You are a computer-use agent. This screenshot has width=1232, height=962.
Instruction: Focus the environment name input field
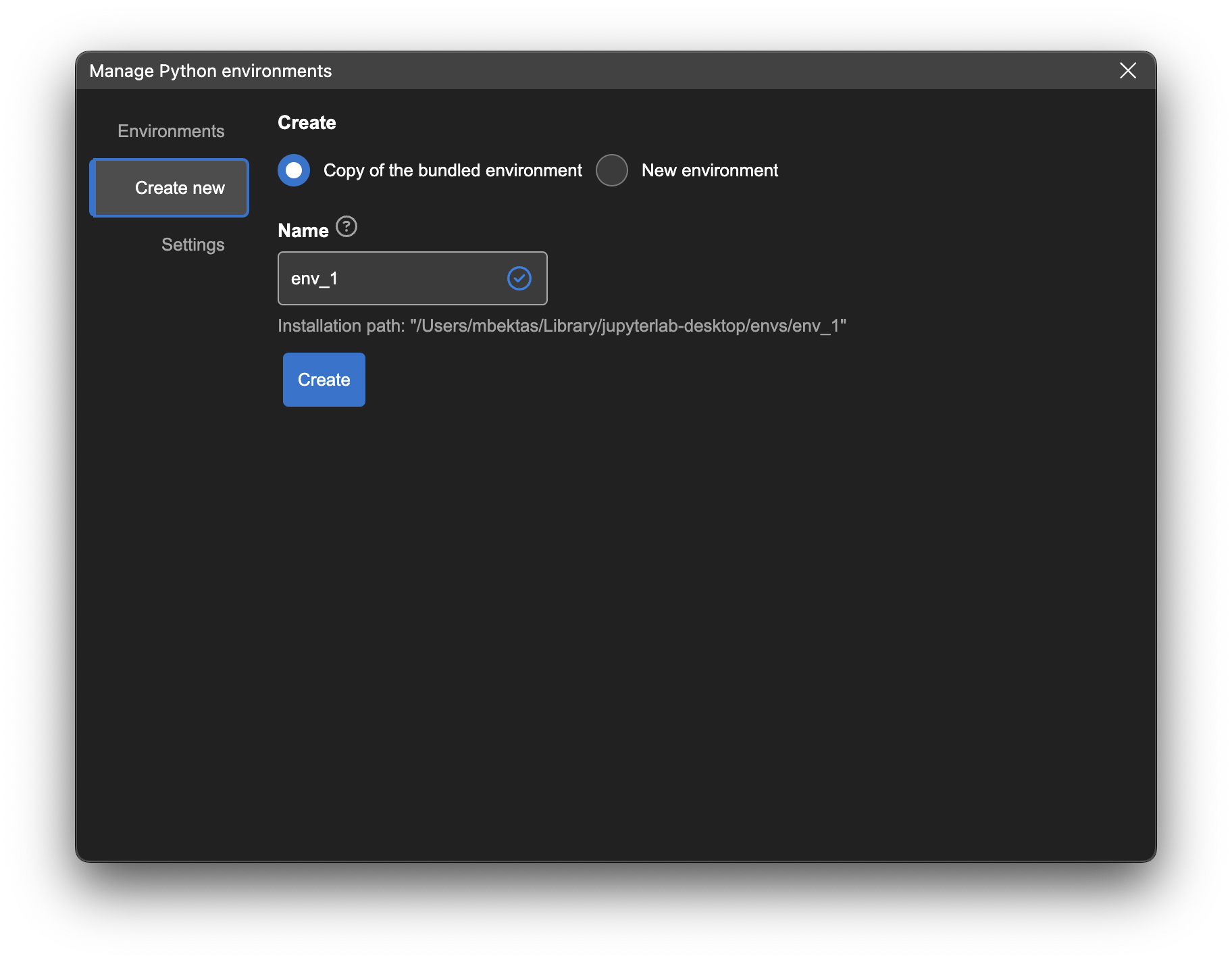tap(412, 278)
